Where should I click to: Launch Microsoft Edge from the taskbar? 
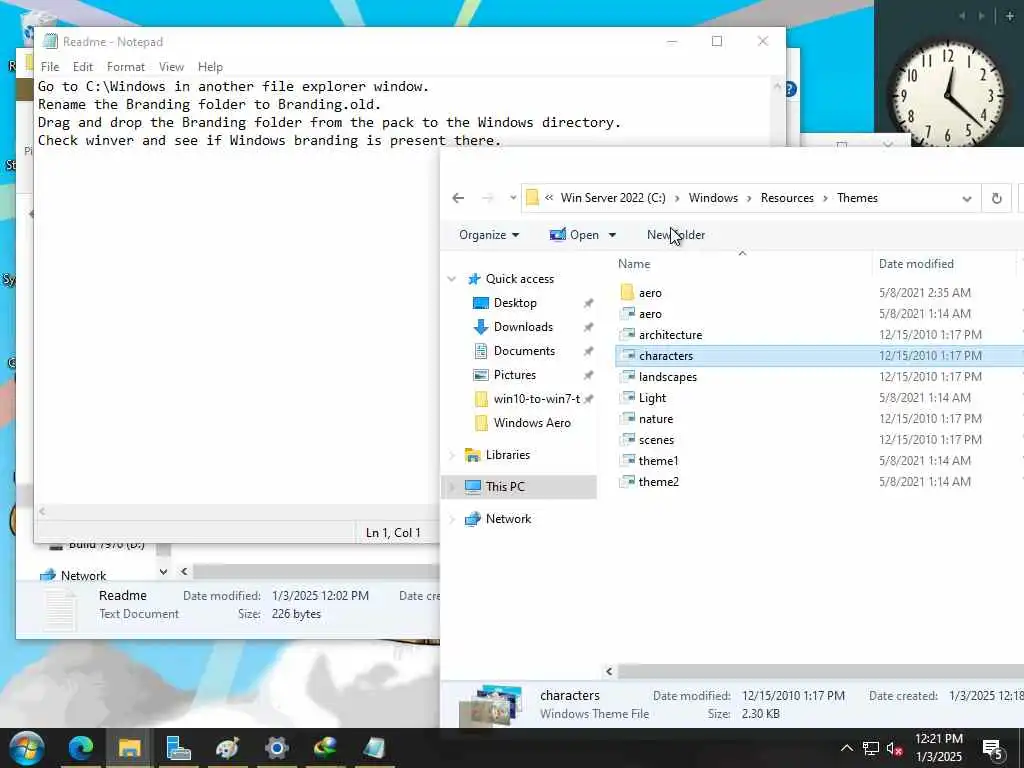(81, 748)
